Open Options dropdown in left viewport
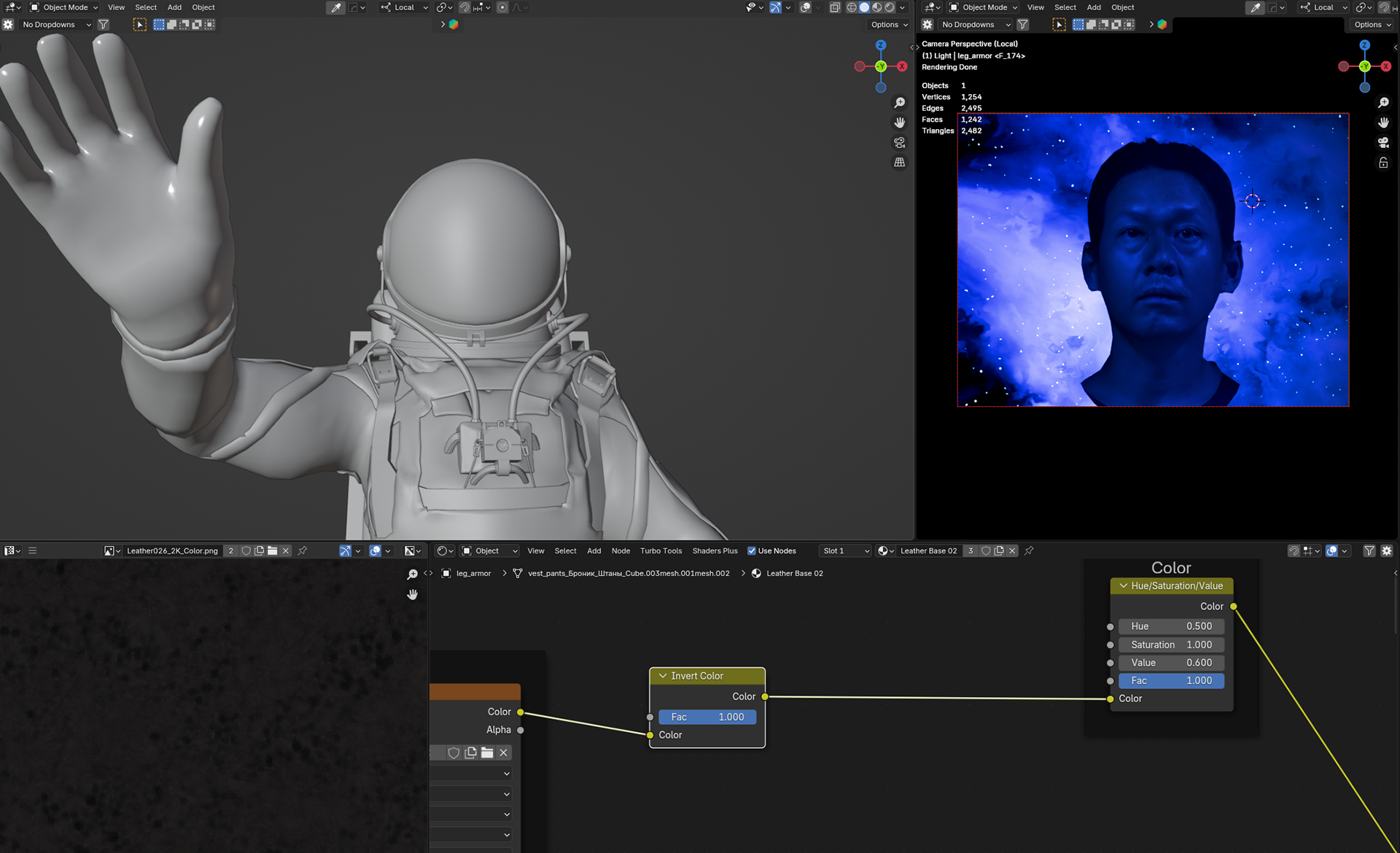1400x853 pixels. [889, 24]
